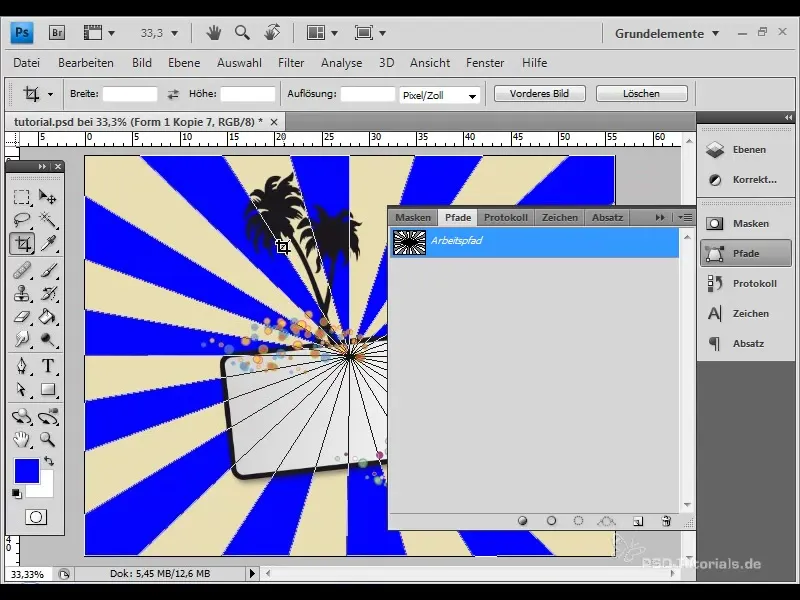
Task: Click the Hand tool in top bar
Action: tap(213, 33)
